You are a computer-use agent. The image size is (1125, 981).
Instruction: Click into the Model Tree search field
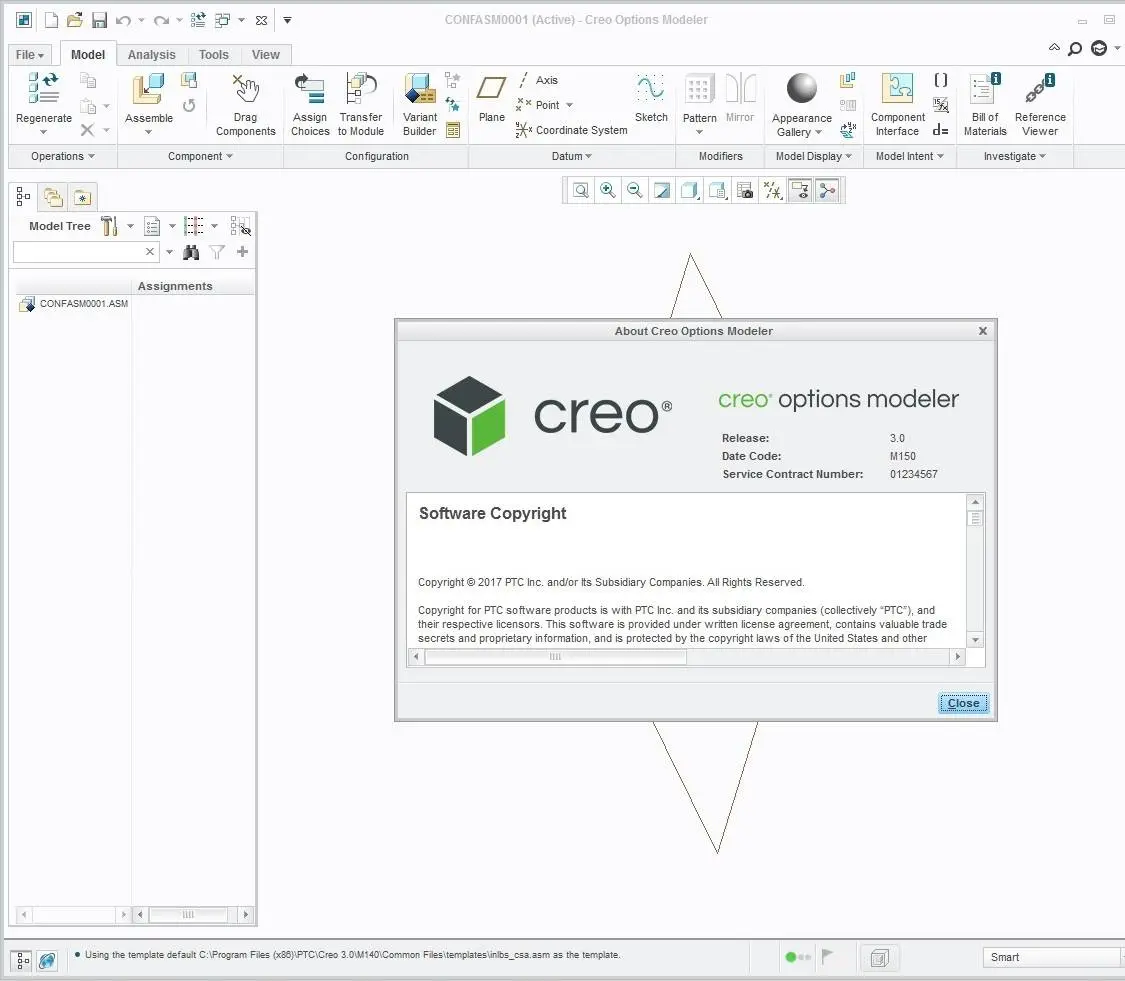point(78,252)
